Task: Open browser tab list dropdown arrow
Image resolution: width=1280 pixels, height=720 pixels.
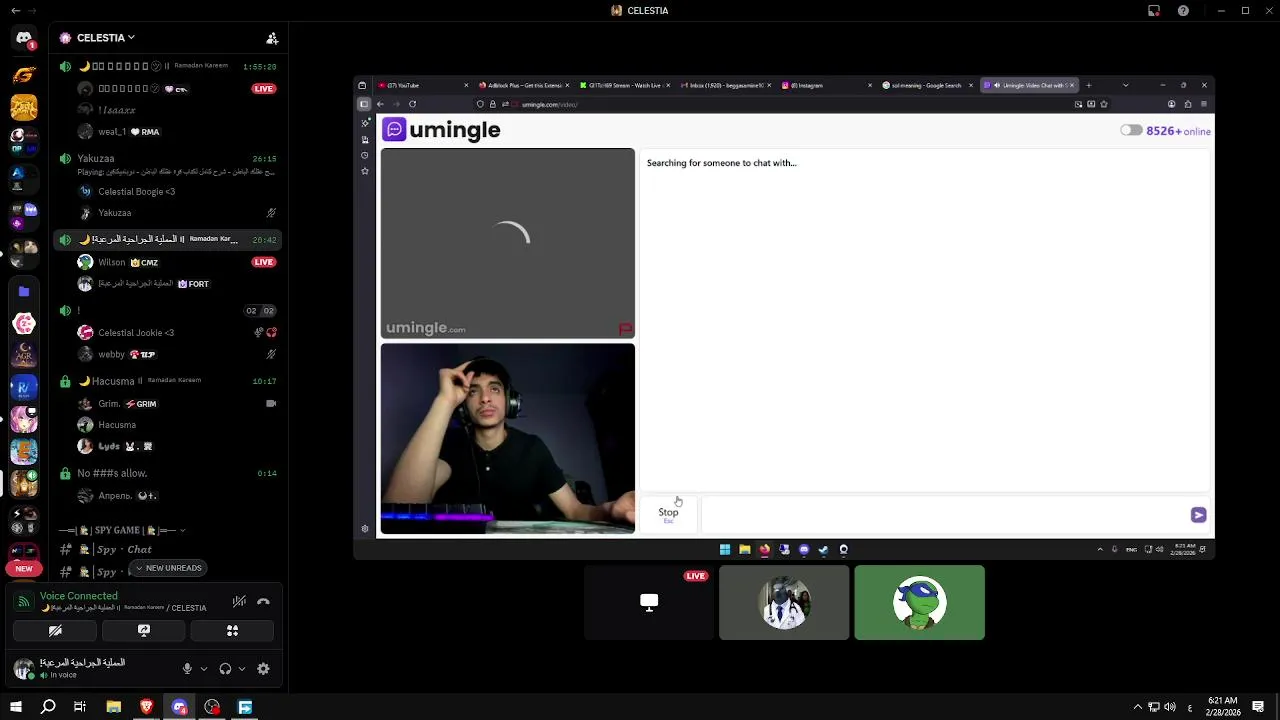Action: (1125, 85)
